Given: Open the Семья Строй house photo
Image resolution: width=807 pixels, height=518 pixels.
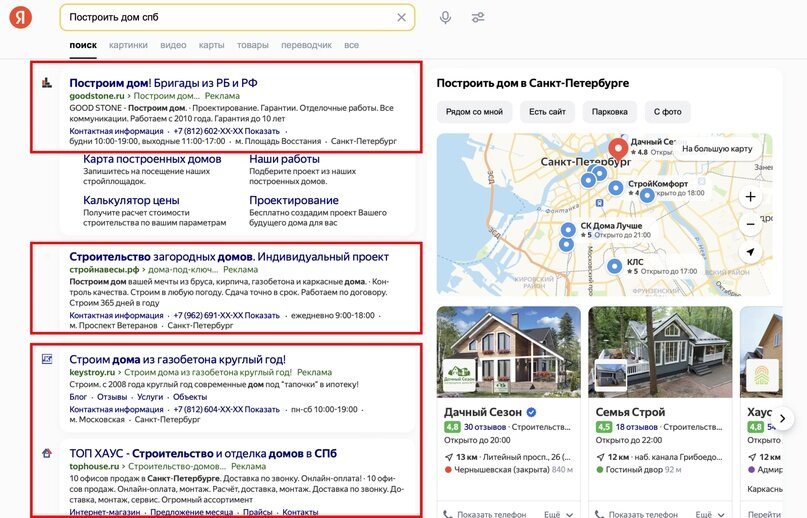Looking at the screenshot, I should point(660,352).
